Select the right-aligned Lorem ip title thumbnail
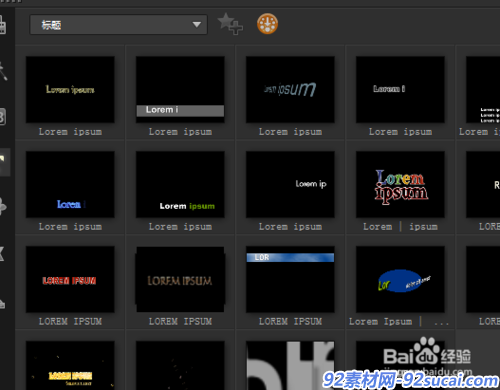This screenshot has width=500, height=390. 290,184
